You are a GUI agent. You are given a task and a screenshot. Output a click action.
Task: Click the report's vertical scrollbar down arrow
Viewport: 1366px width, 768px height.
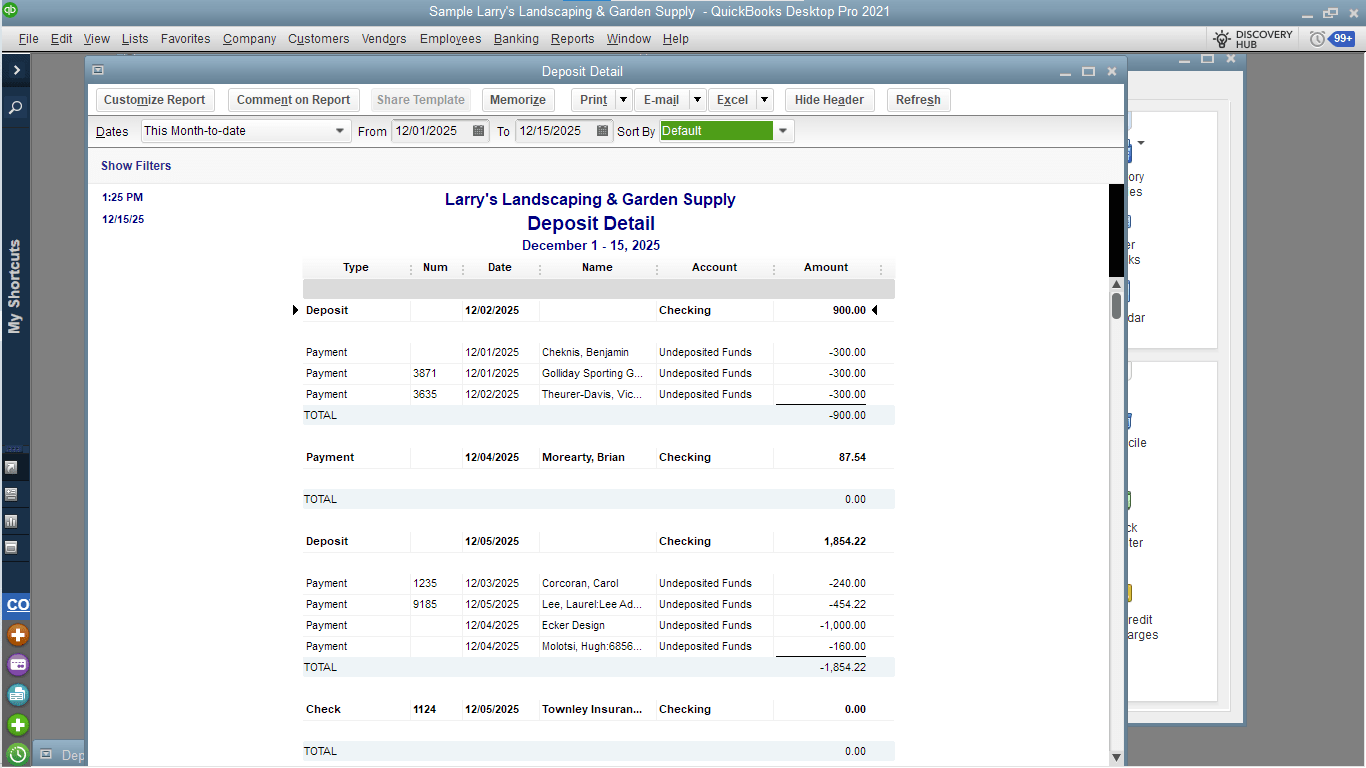coord(1116,759)
